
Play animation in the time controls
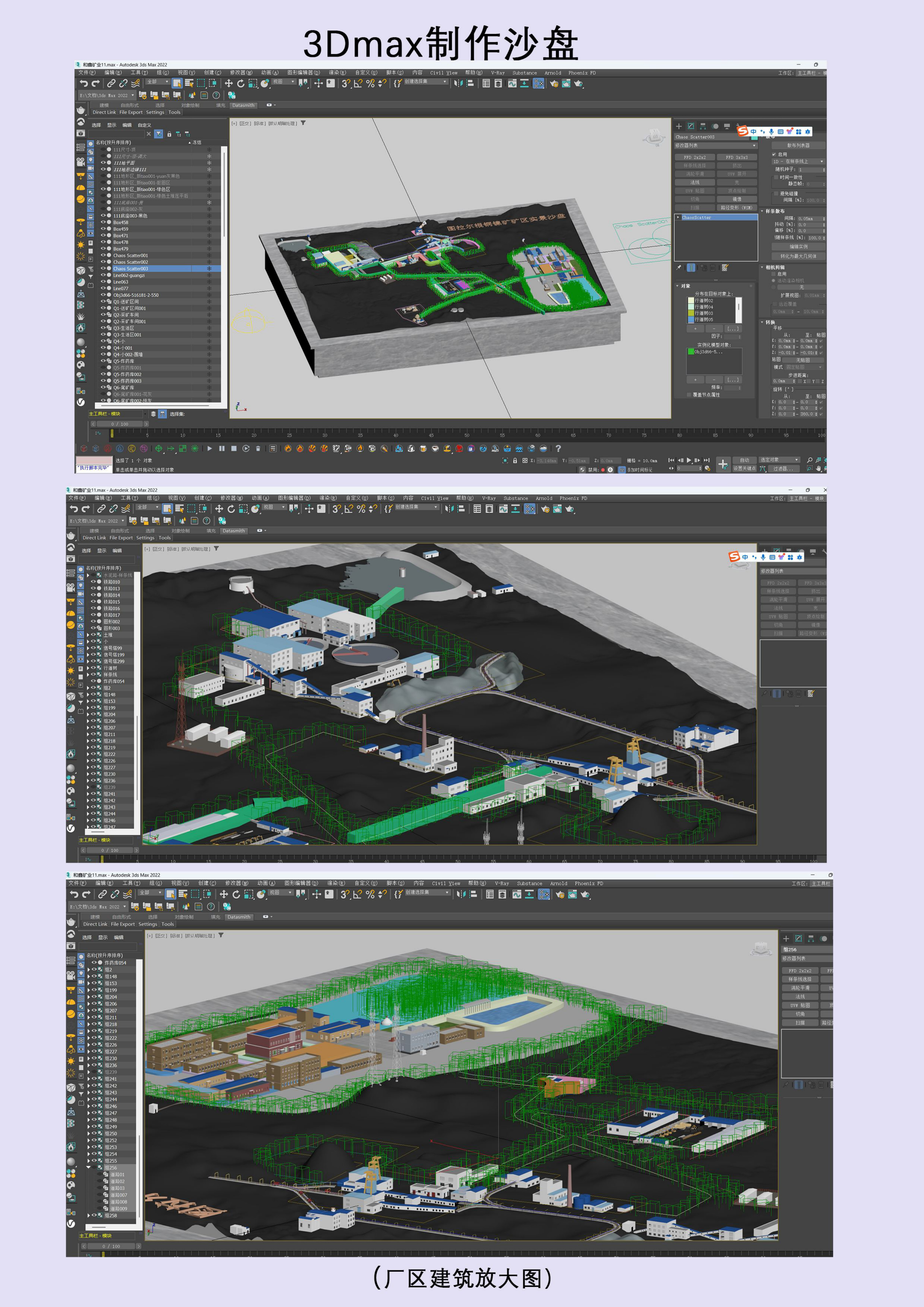point(689,461)
